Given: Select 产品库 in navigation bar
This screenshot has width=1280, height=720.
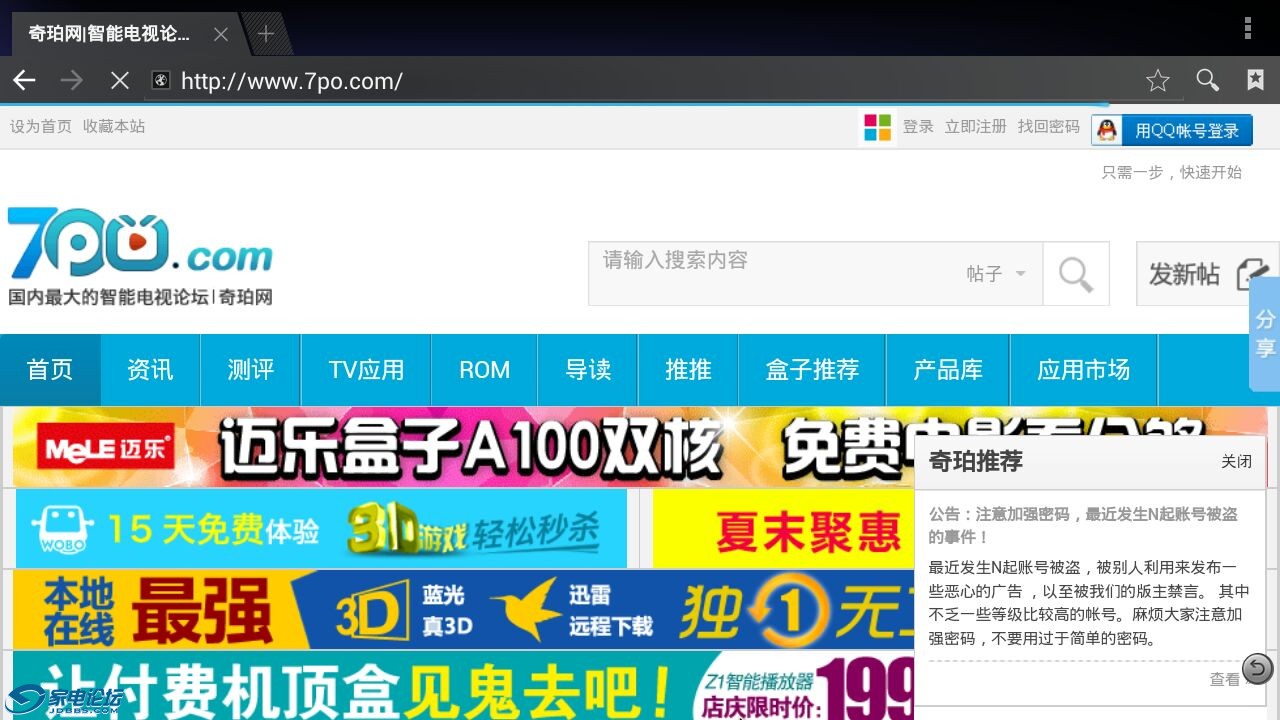Looking at the screenshot, I should 948,370.
